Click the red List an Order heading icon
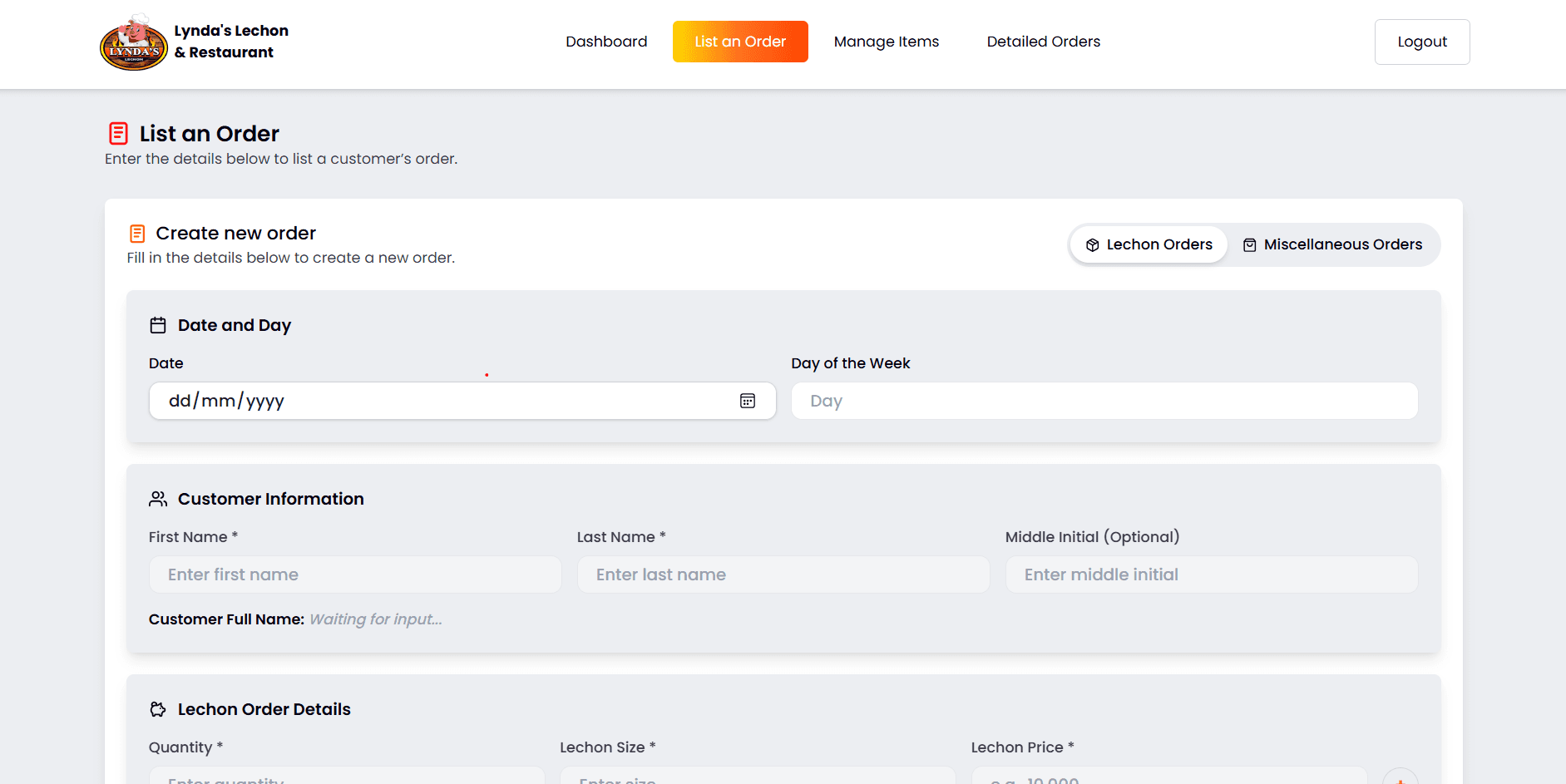The height and width of the screenshot is (784, 1566). pos(119,133)
